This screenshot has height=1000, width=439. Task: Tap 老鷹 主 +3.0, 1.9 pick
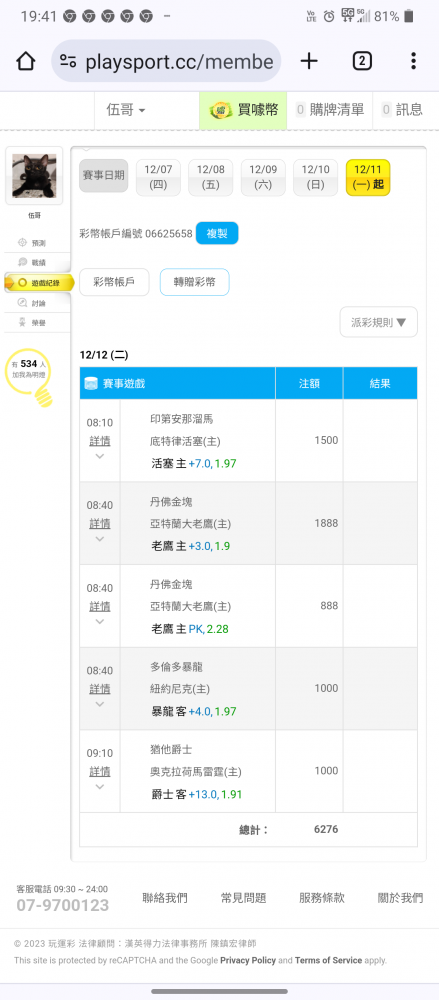191,546
